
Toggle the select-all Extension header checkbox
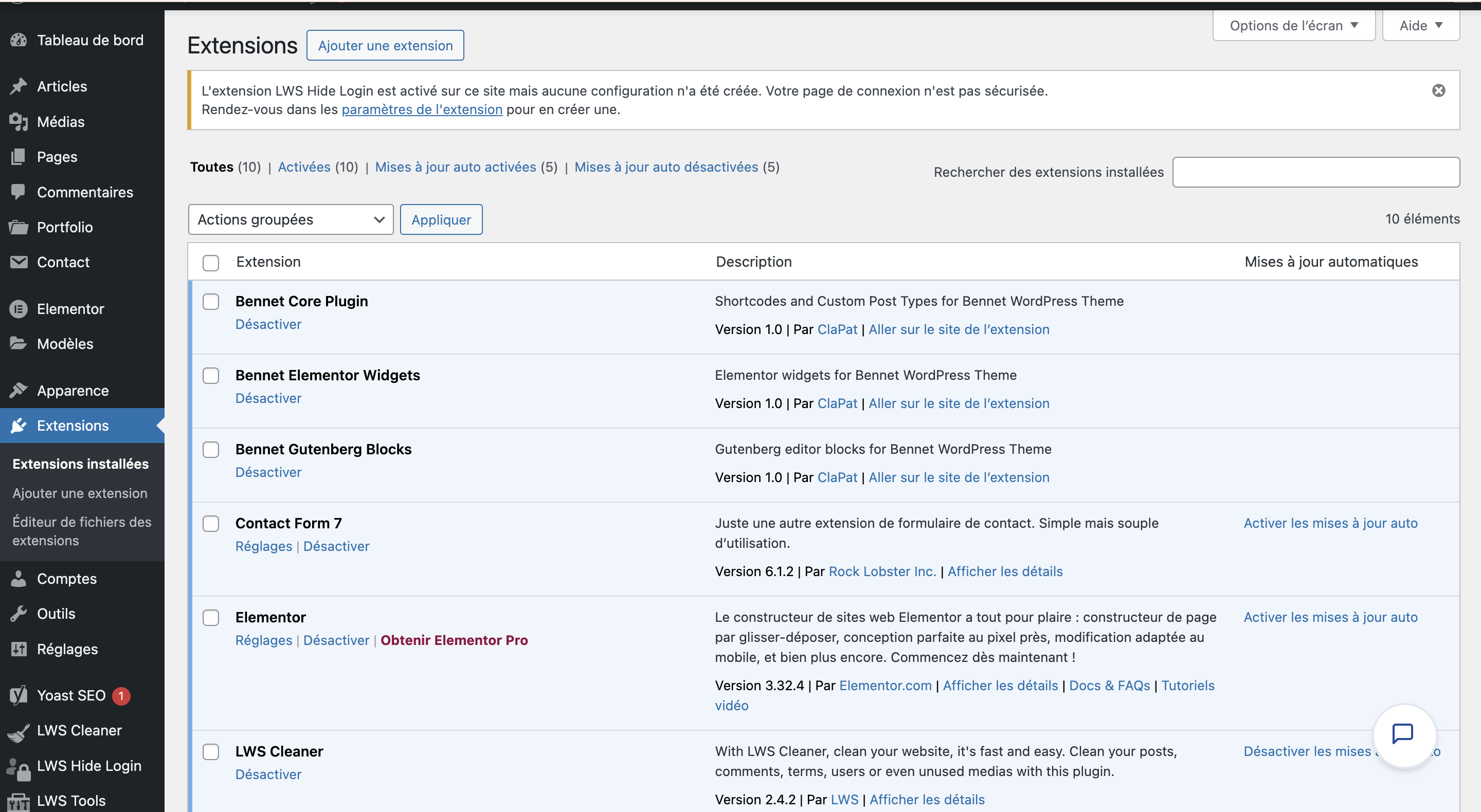click(x=211, y=263)
